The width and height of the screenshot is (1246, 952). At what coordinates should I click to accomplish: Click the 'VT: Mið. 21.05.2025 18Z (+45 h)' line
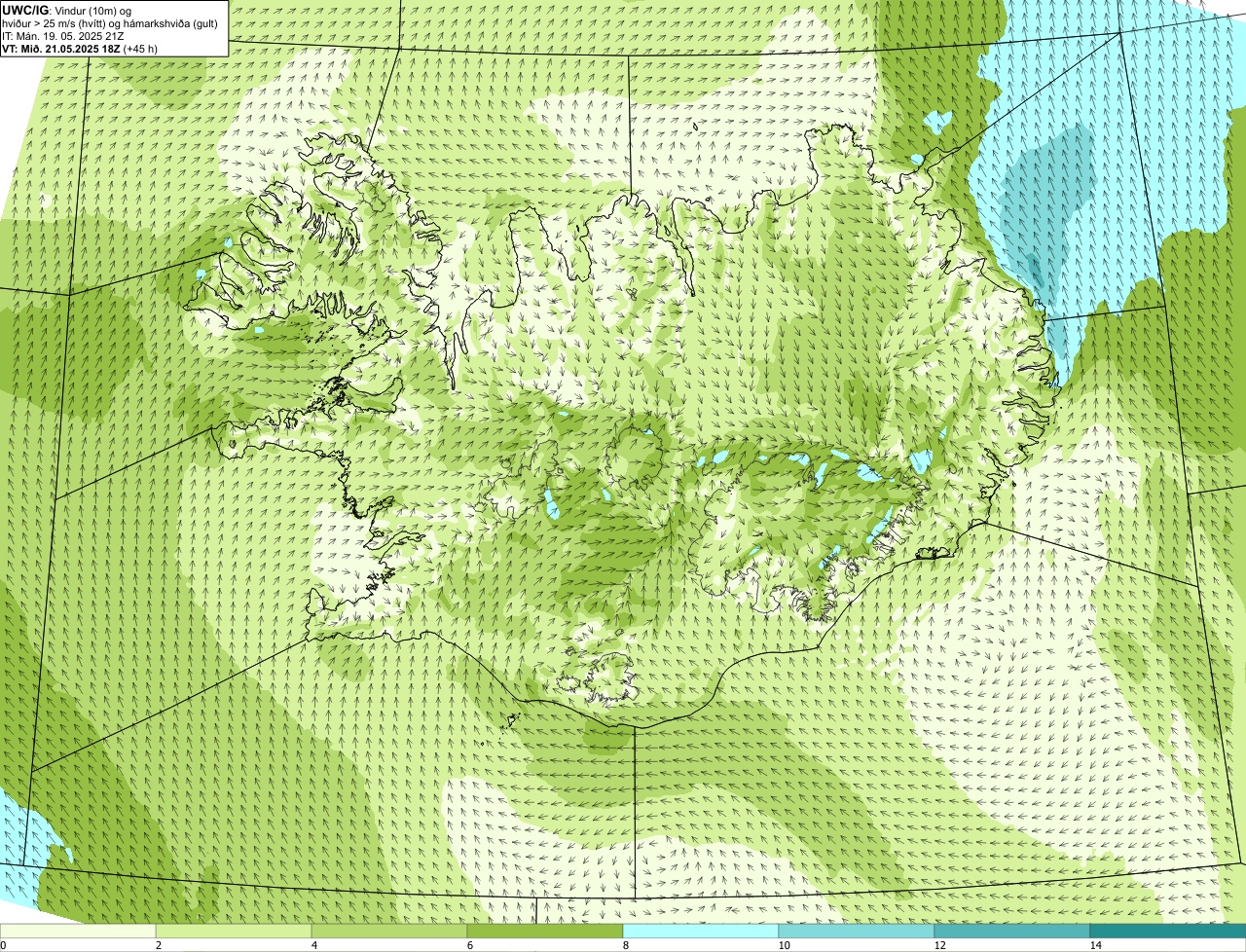point(80,49)
